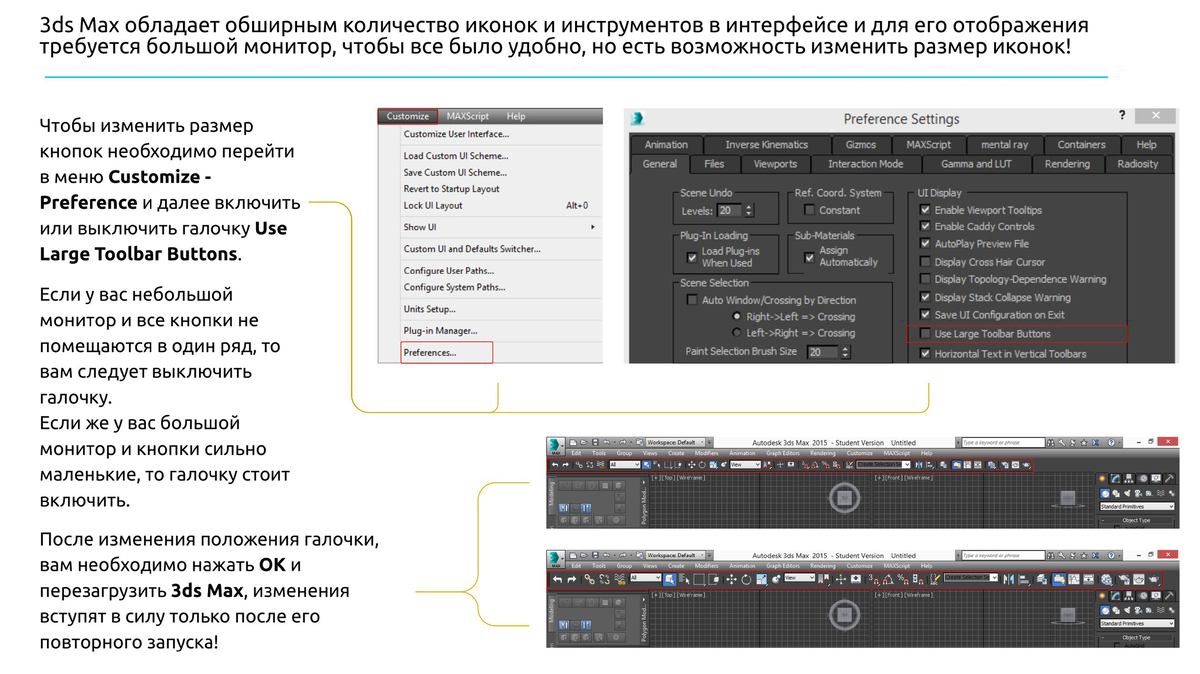Open View coordinate system dropdown in large-icon toolbar
This screenshot has height=674, width=1200.
coord(799,578)
